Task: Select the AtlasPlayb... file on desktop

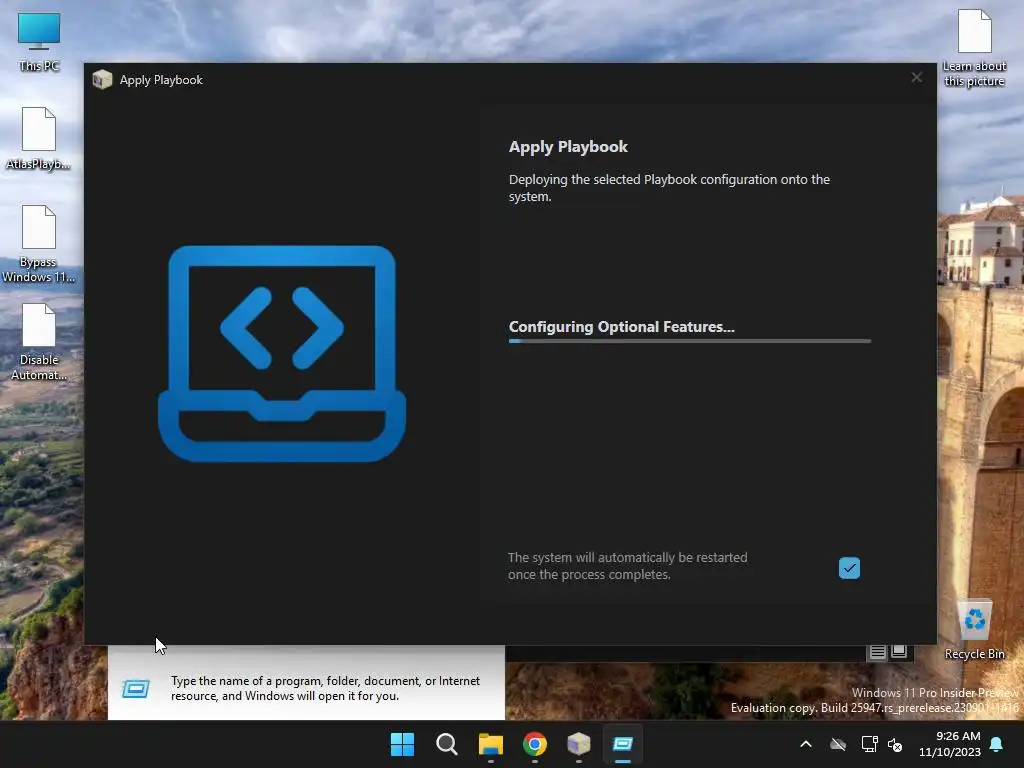Action: (39, 138)
